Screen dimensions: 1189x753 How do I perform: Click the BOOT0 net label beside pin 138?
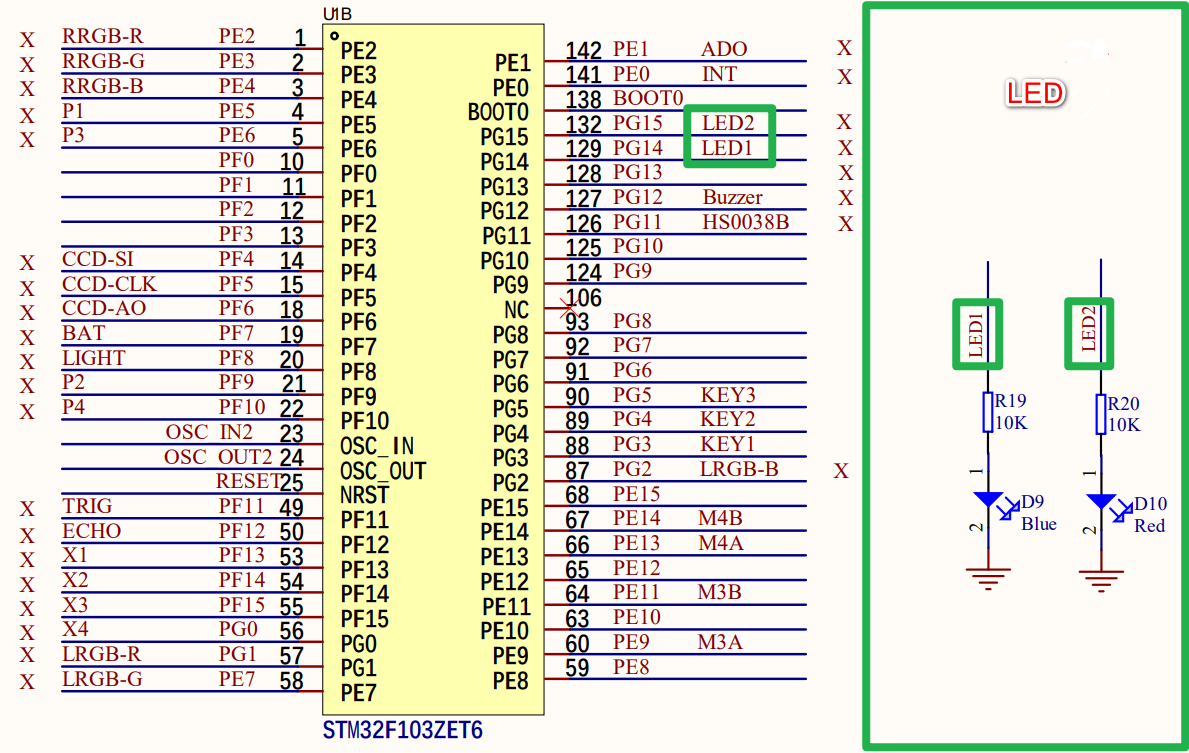[648, 98]
